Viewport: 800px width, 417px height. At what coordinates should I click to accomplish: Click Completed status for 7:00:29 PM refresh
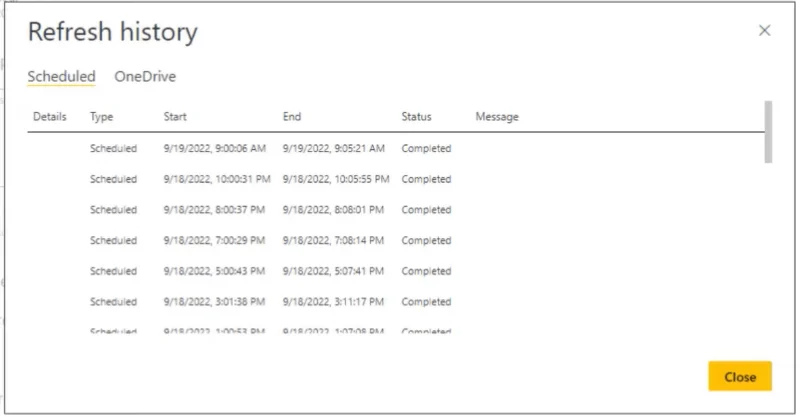(426, 240)
